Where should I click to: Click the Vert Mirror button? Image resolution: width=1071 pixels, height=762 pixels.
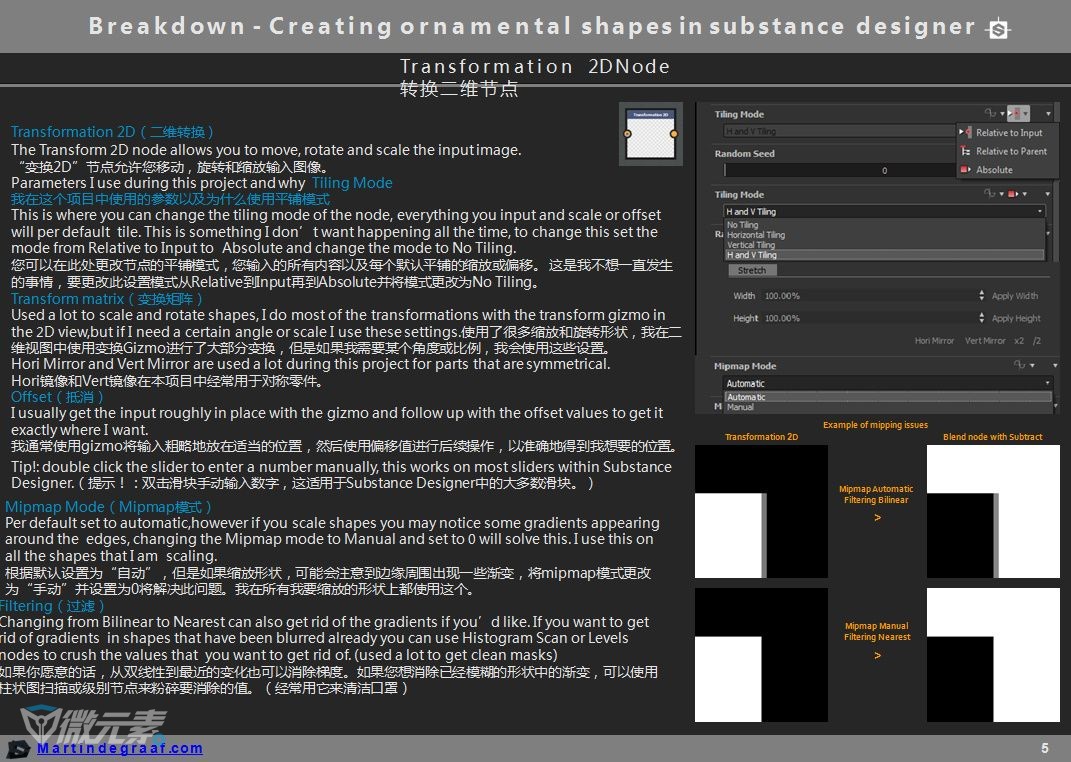(x=985, y=341)
